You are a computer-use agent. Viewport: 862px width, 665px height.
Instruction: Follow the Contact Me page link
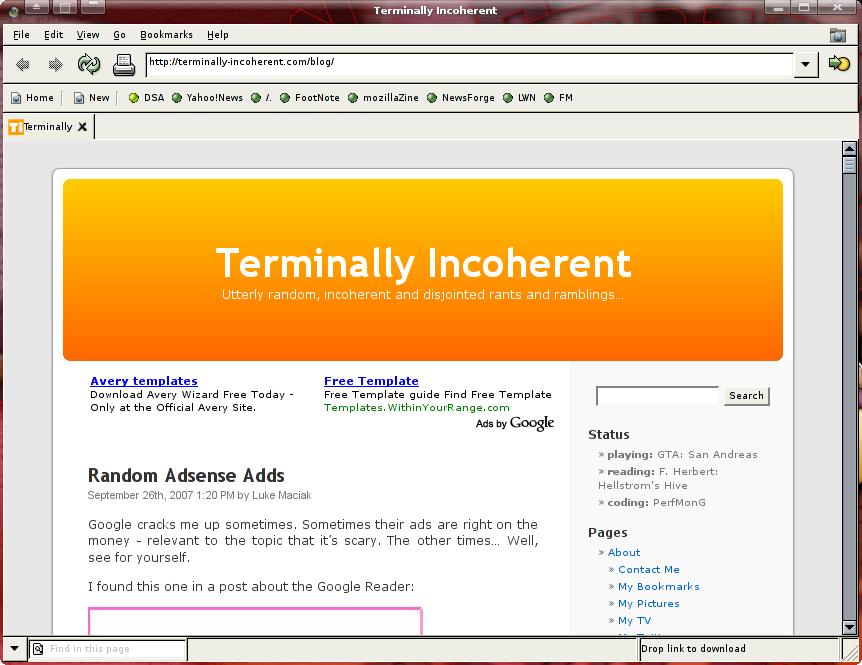[x=648, y=570]
